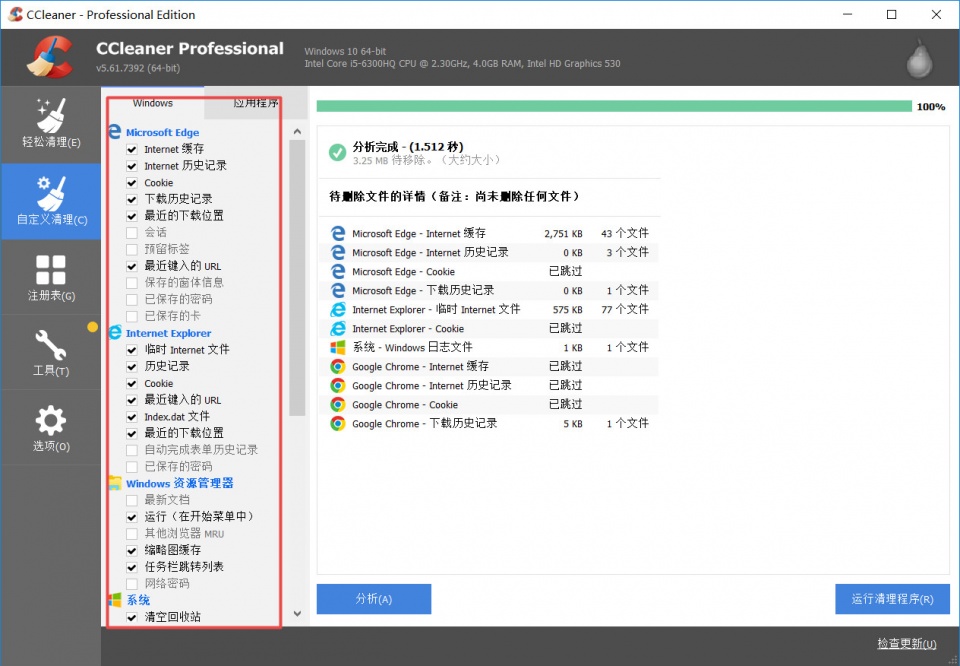This screenshot has width=960, height=666.
Task: Select Internet Explorer - 临时 Internet 文件 result row
Action: pos(489,309)
